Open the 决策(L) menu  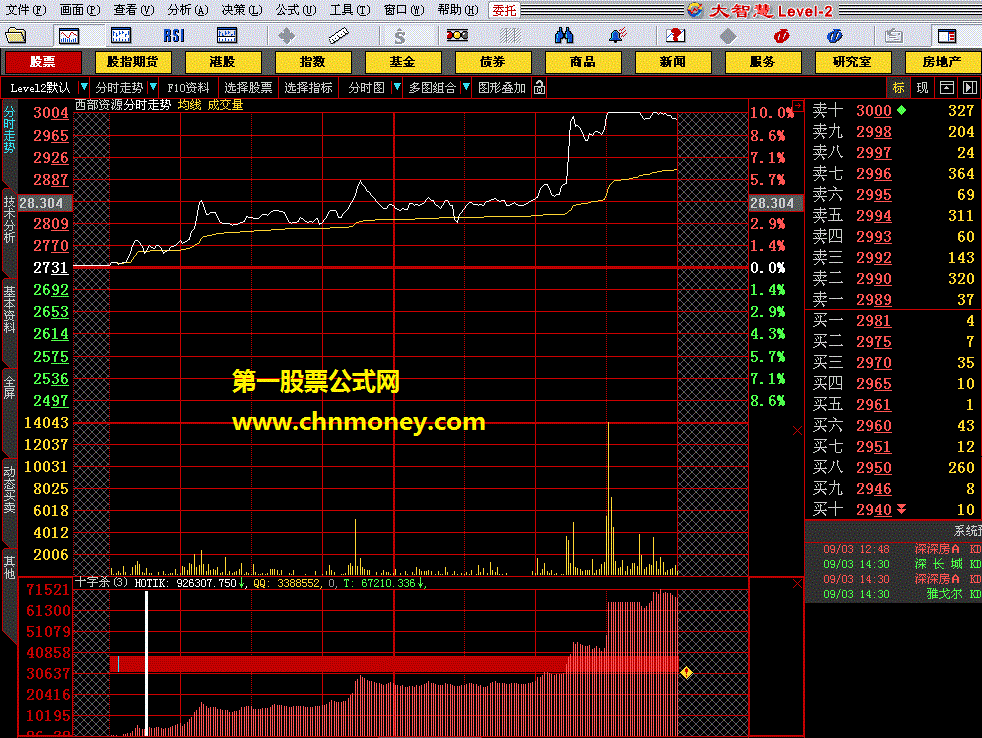[242, 10]
